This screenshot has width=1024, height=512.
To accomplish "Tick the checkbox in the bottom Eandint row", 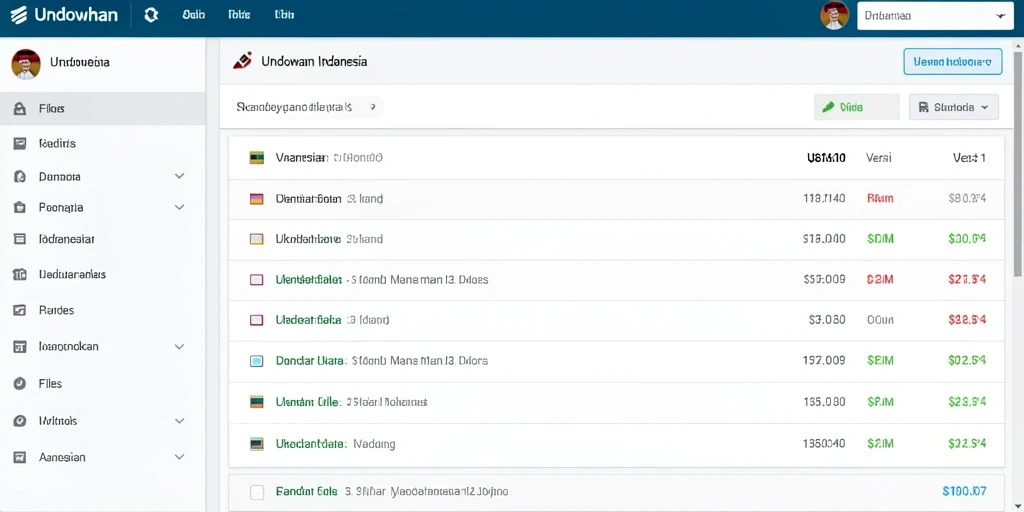I will pyautogui.click(x=257, y=492).
